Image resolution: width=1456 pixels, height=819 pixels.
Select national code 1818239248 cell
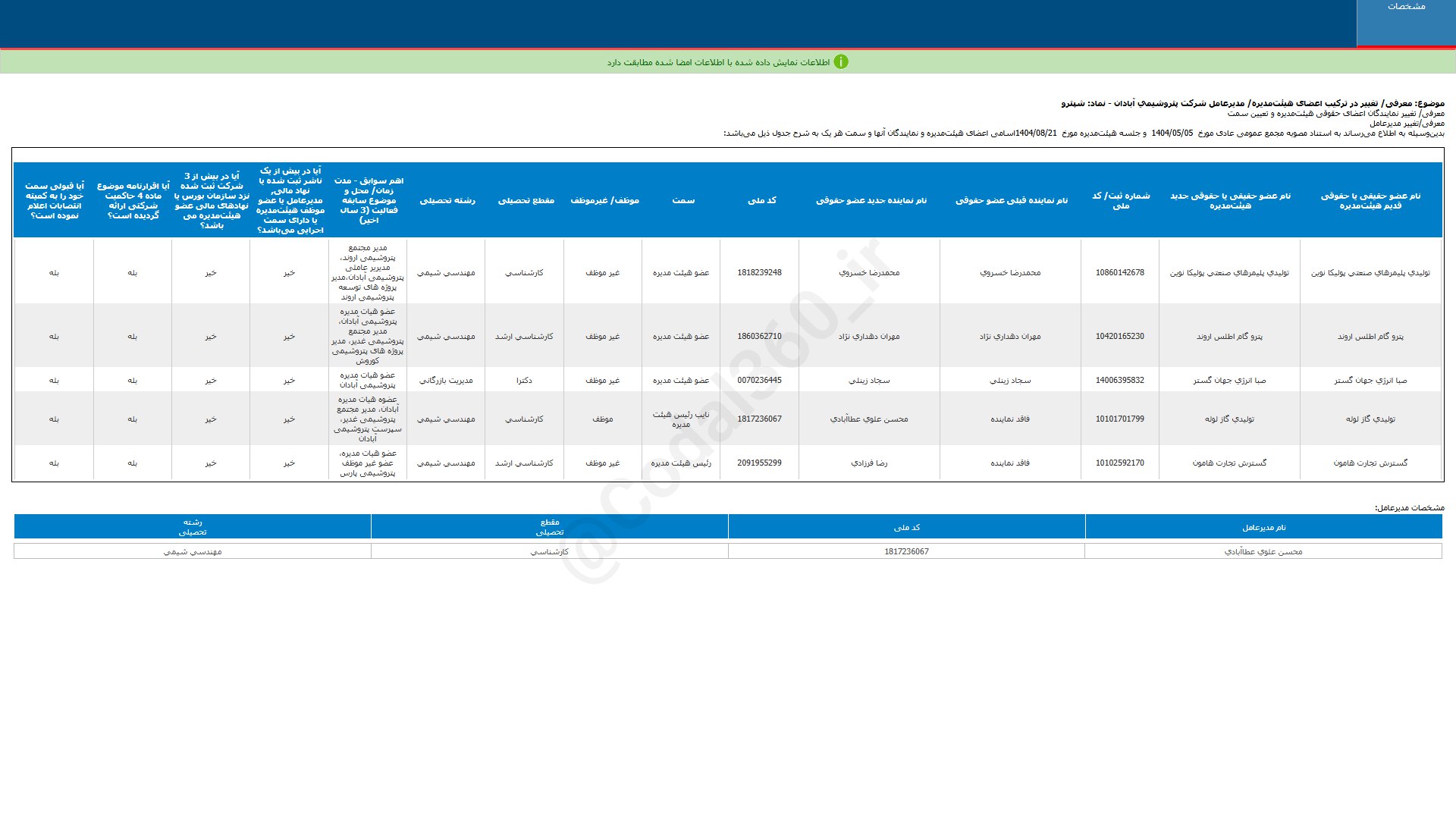(x=759, y=272)
